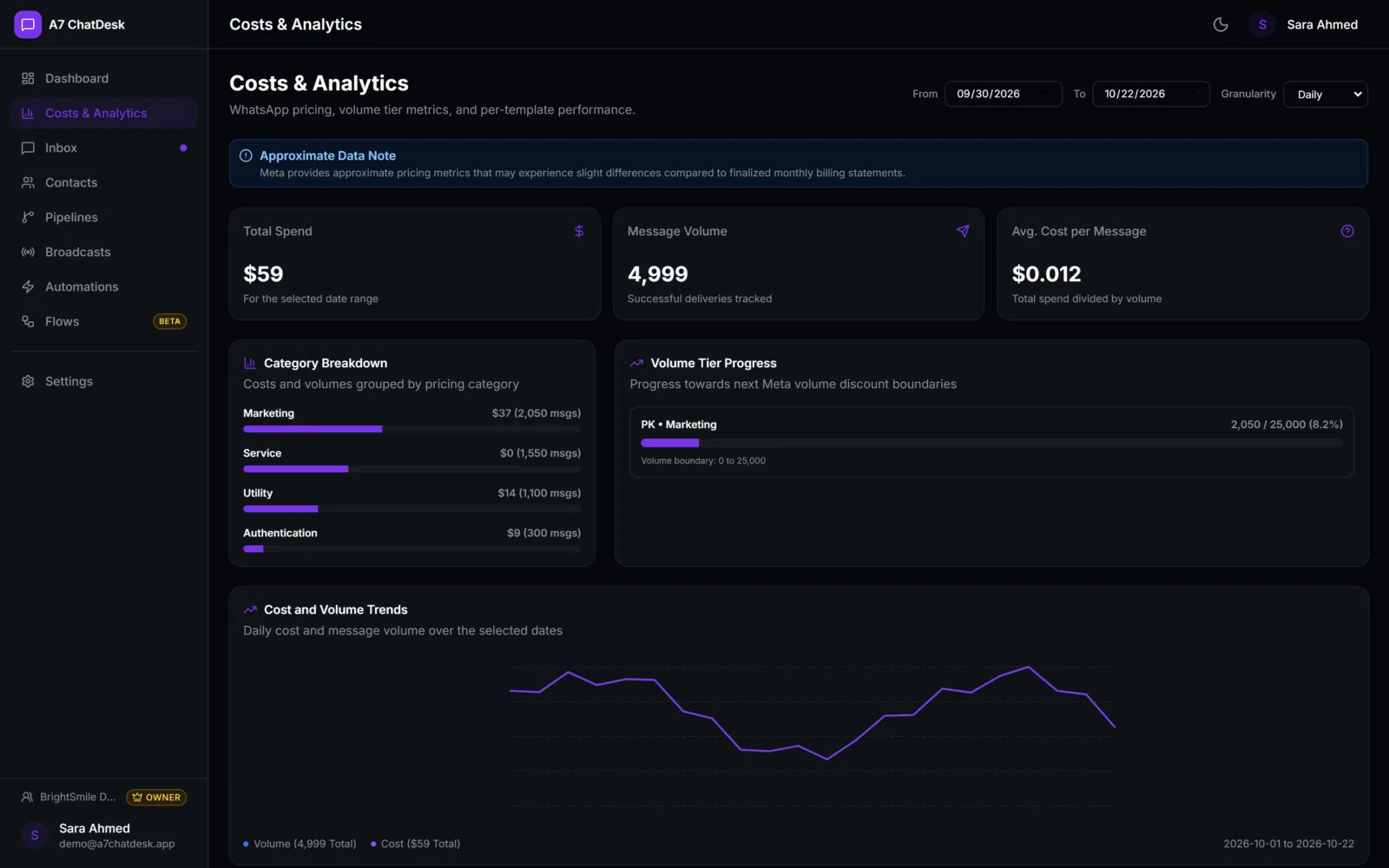Click the A7 ChatDesk logo icon
The image size is (1389, 868).
coord(28,24)
